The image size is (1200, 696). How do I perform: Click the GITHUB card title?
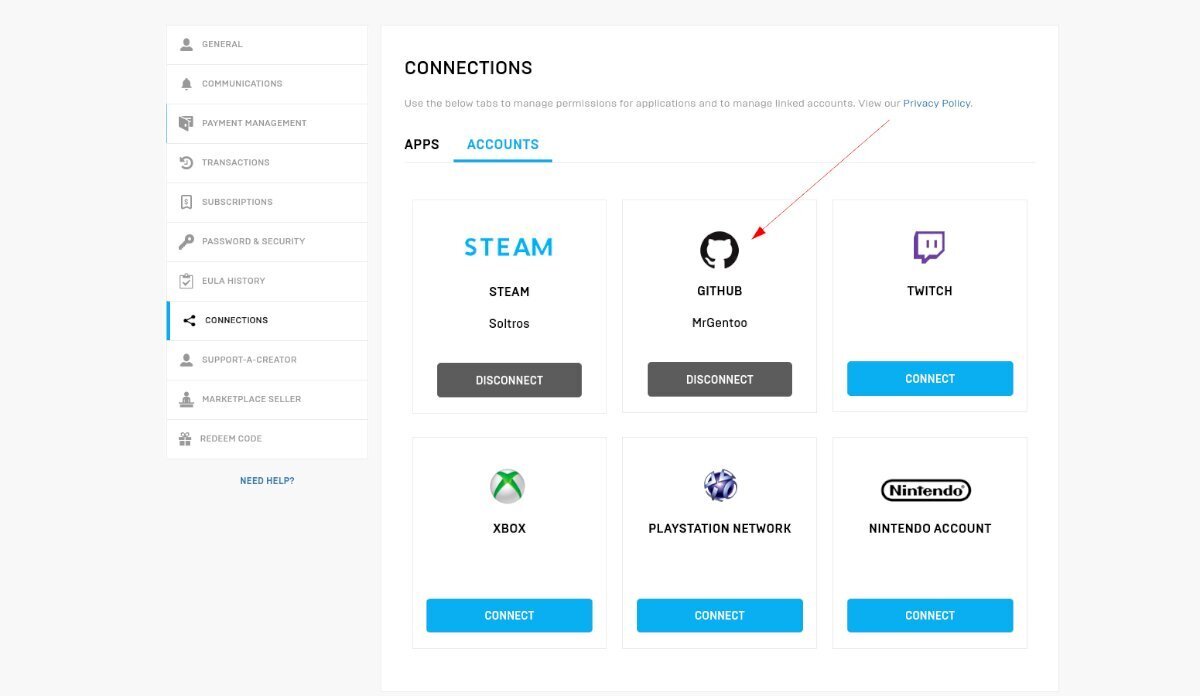(719, 291)
